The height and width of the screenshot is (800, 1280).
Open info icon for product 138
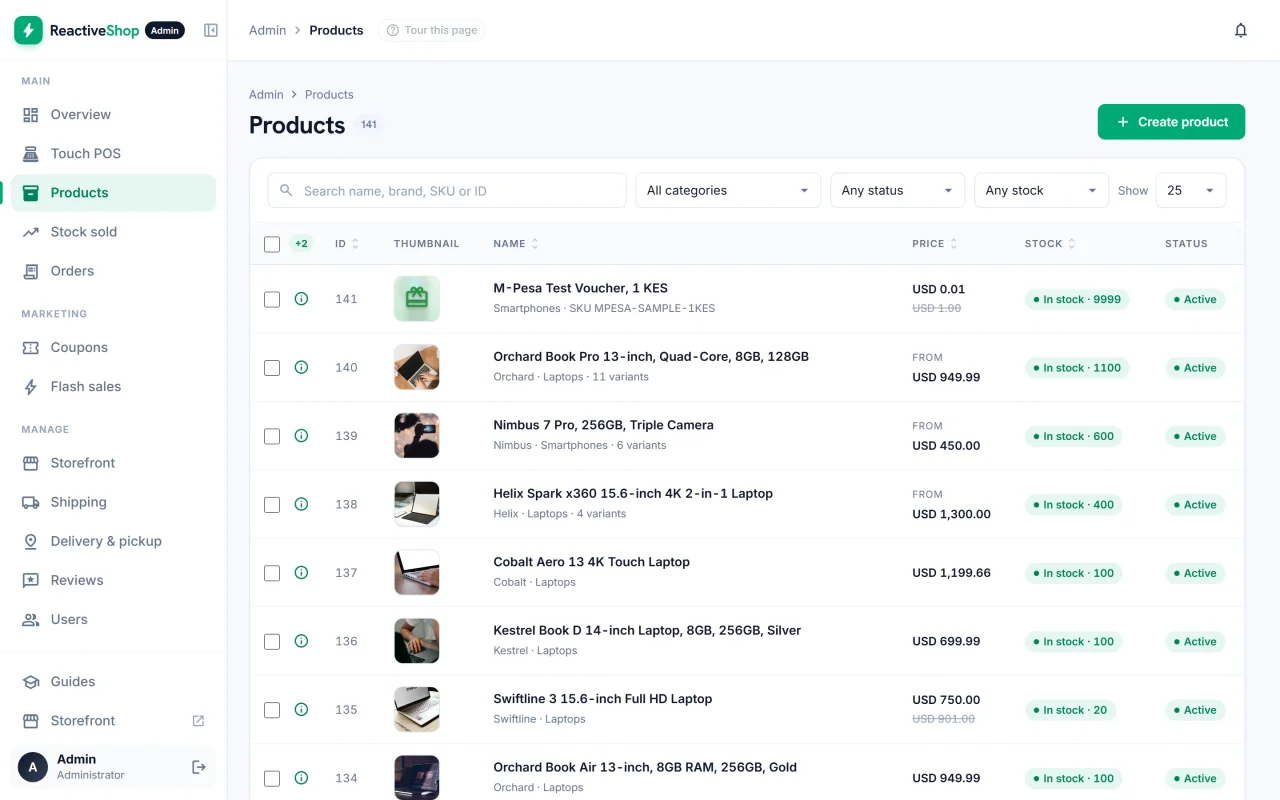(x=301, y=504)
